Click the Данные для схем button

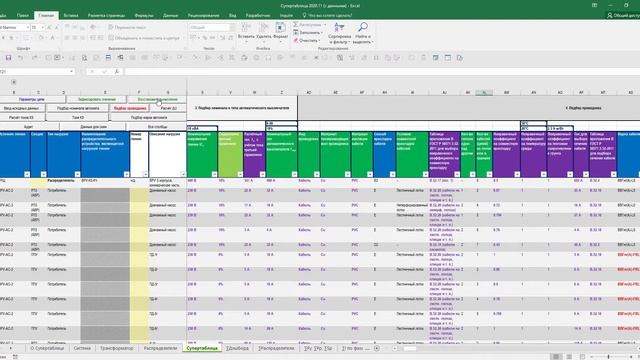(93, 127)
